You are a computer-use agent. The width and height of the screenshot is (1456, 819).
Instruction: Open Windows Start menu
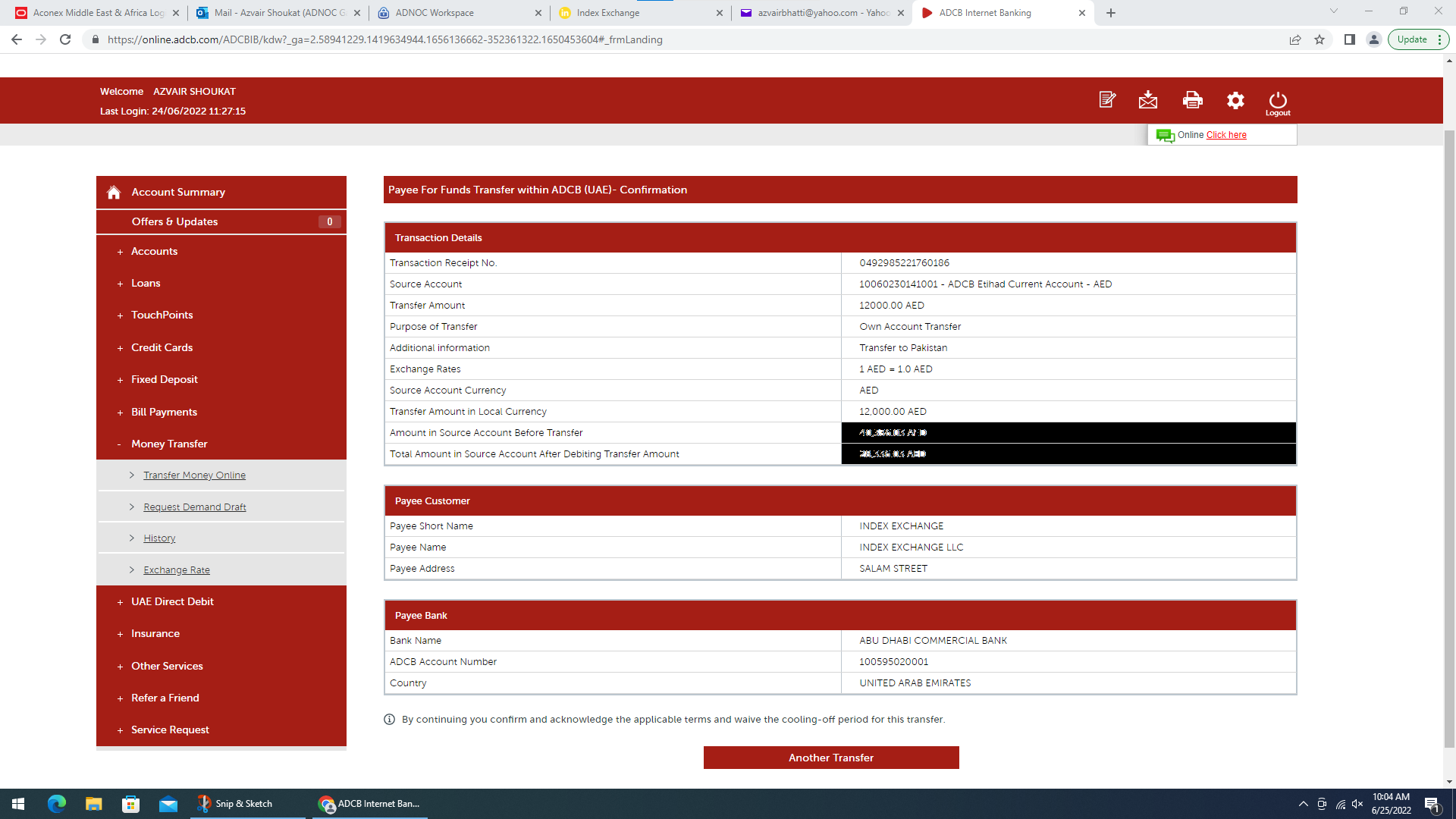[x=18, y=804]
